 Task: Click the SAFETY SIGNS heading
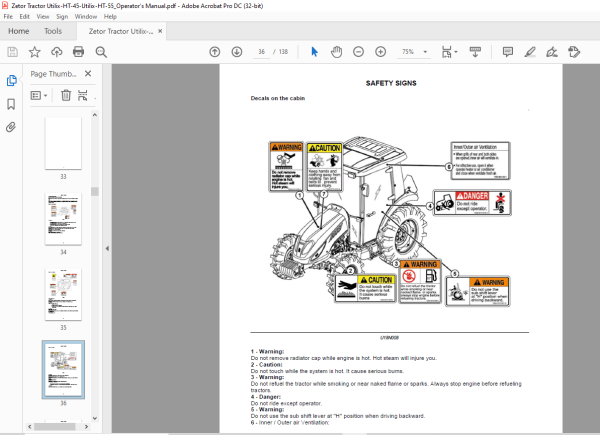(x=391, y=83)
